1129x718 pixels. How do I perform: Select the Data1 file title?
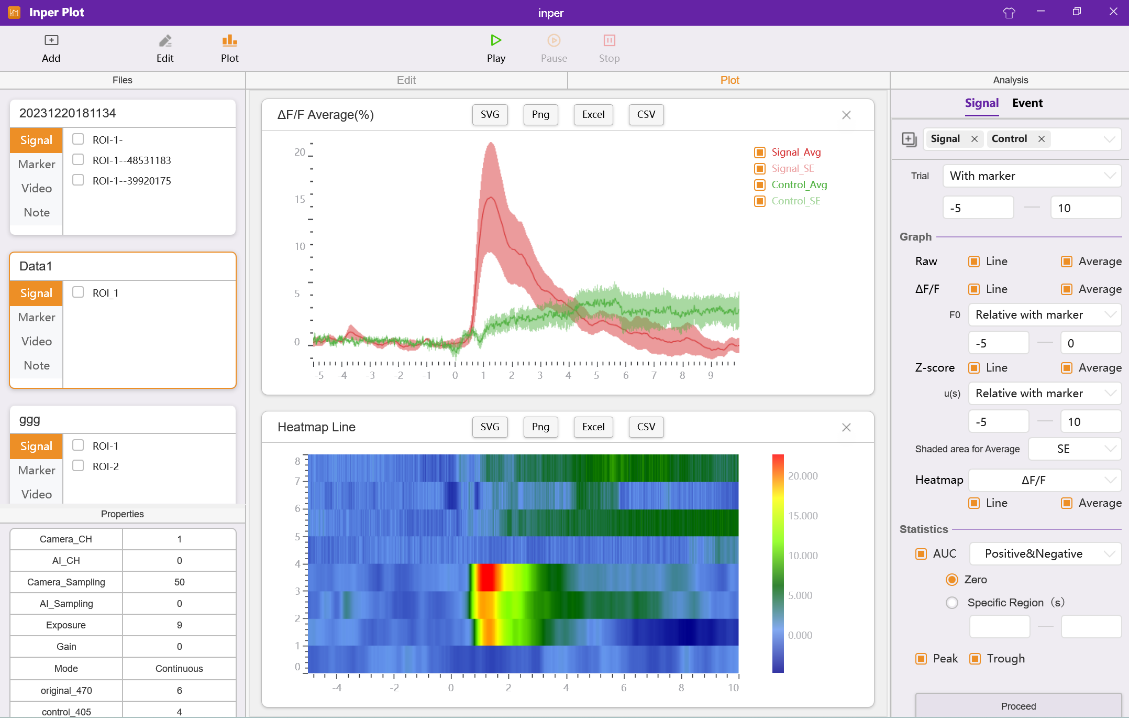(x=36, y=266)
